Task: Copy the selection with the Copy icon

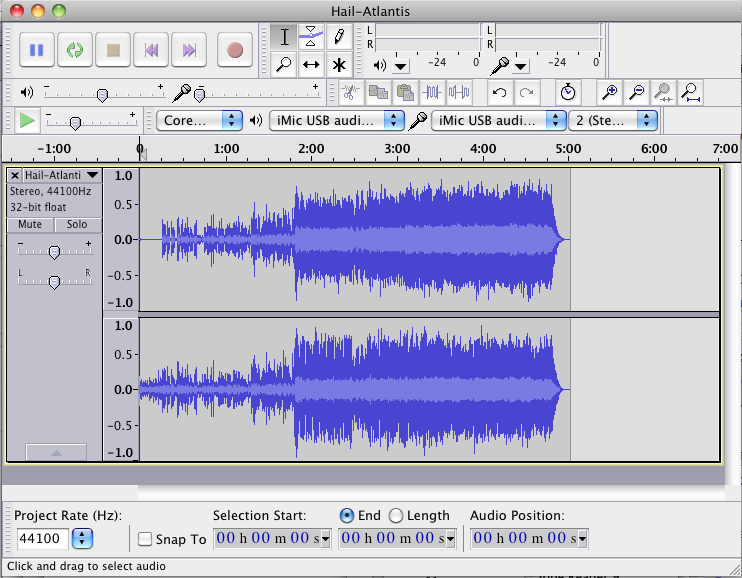Action: tap(378, 92)
